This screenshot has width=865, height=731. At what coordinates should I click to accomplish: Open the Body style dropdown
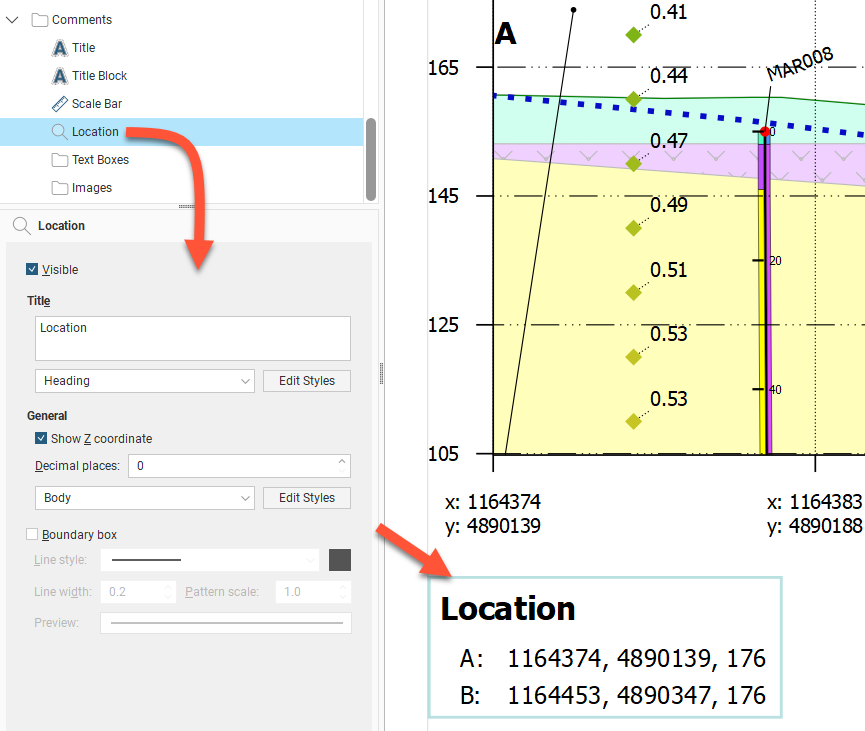coord(145,498)
